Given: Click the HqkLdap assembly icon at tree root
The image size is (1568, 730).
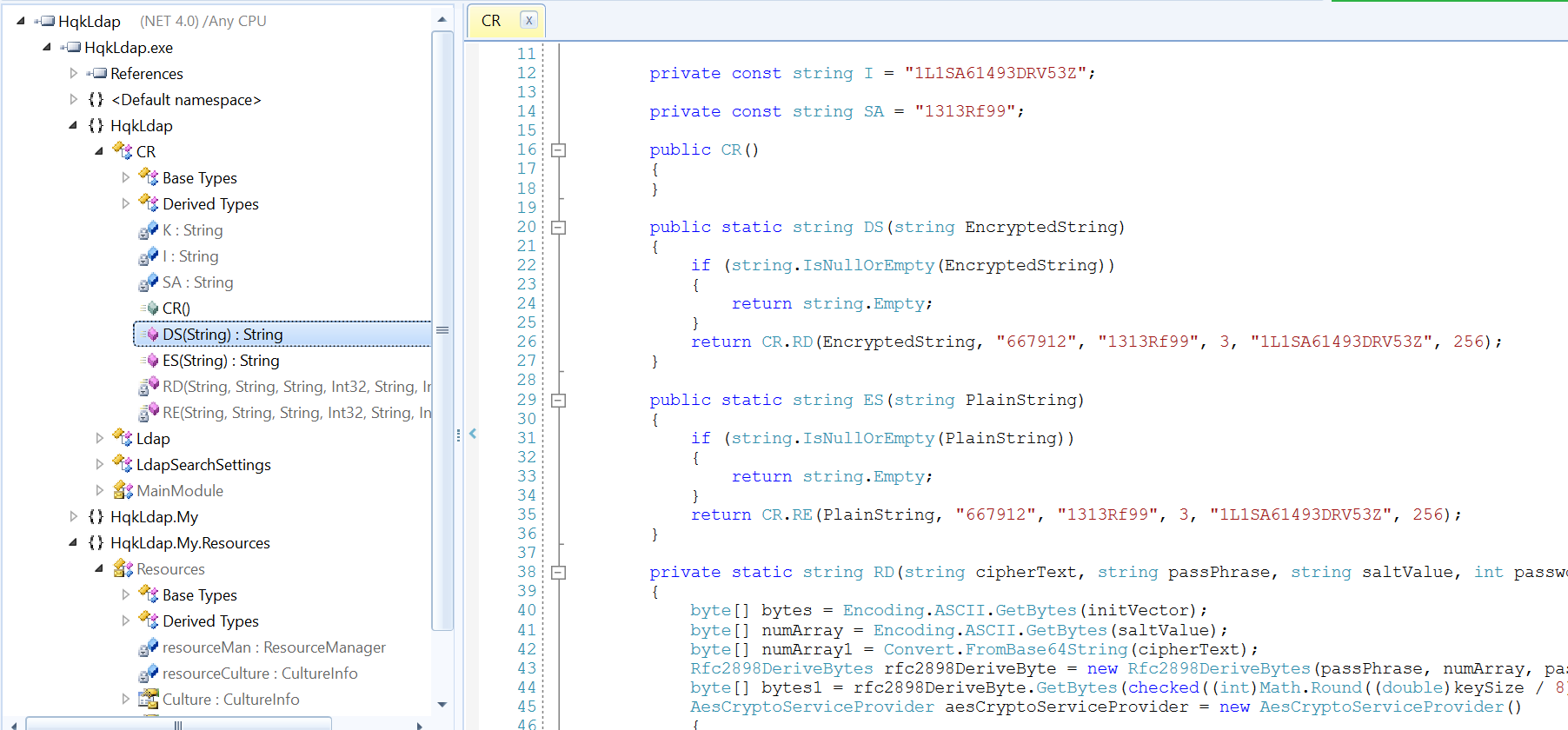Looking at the screenshot, I should 45,21.
